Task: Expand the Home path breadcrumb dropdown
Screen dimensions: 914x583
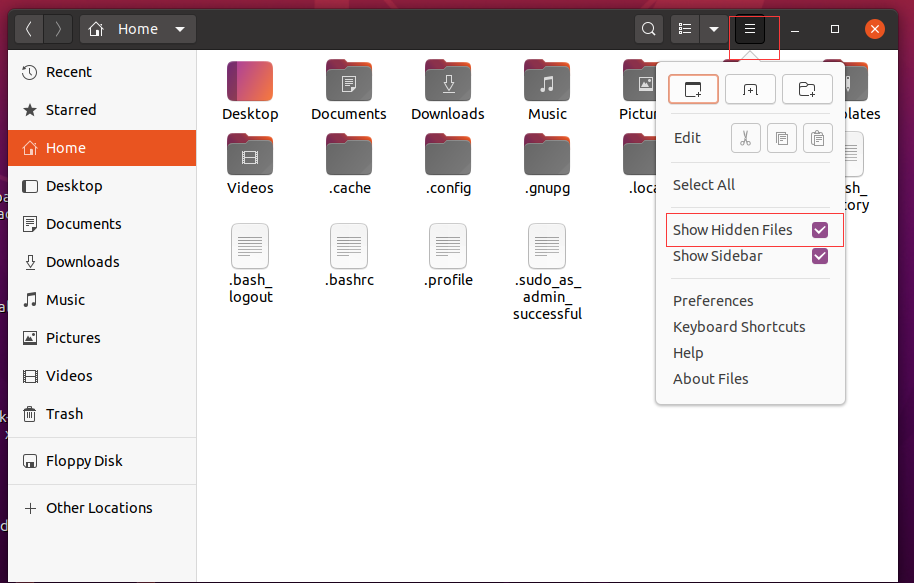Action: pos(180,29)
